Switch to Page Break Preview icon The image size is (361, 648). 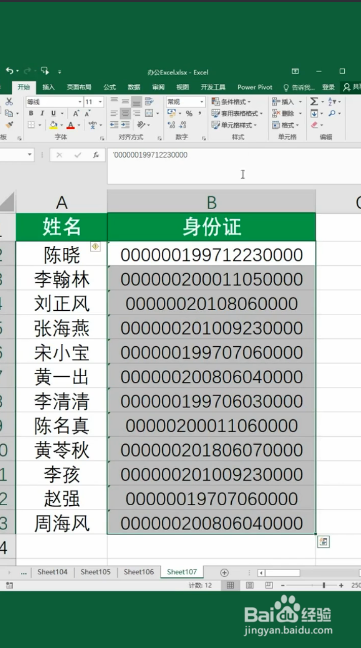coord(268,585)
